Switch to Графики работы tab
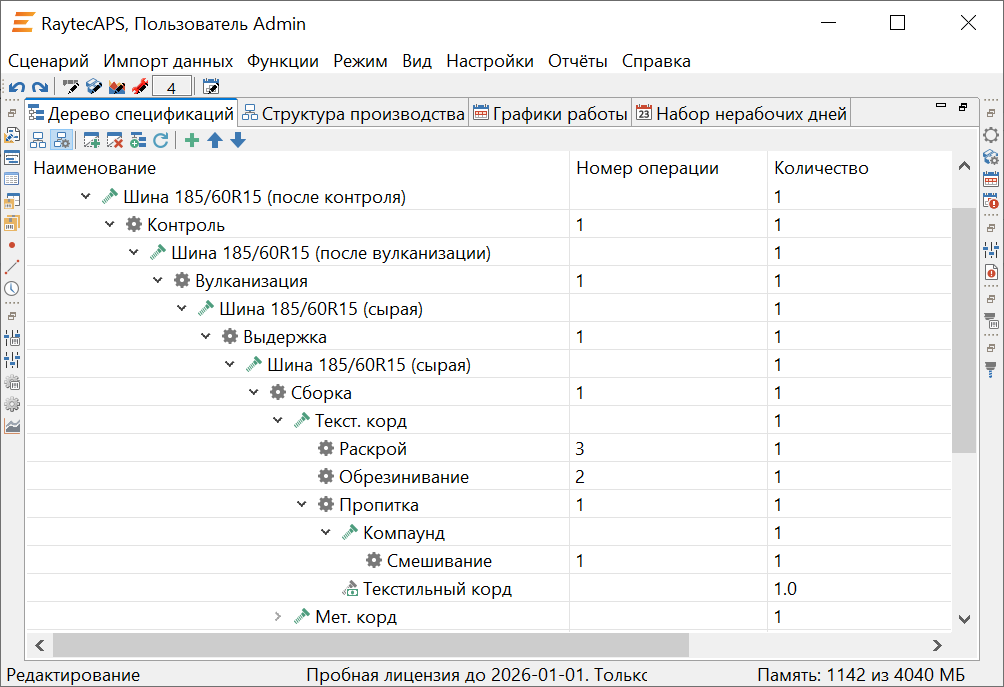1004x687 pixels. 550,114
